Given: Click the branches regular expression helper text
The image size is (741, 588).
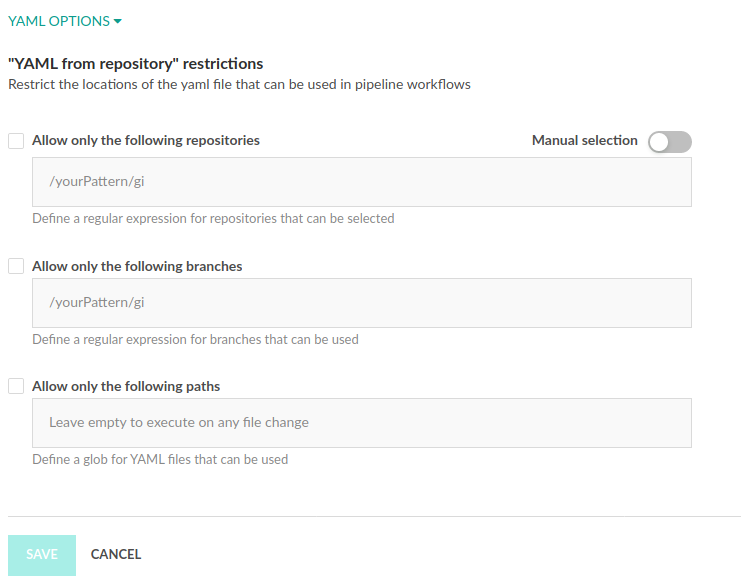Looking at the screenshot, I should 195,339.
